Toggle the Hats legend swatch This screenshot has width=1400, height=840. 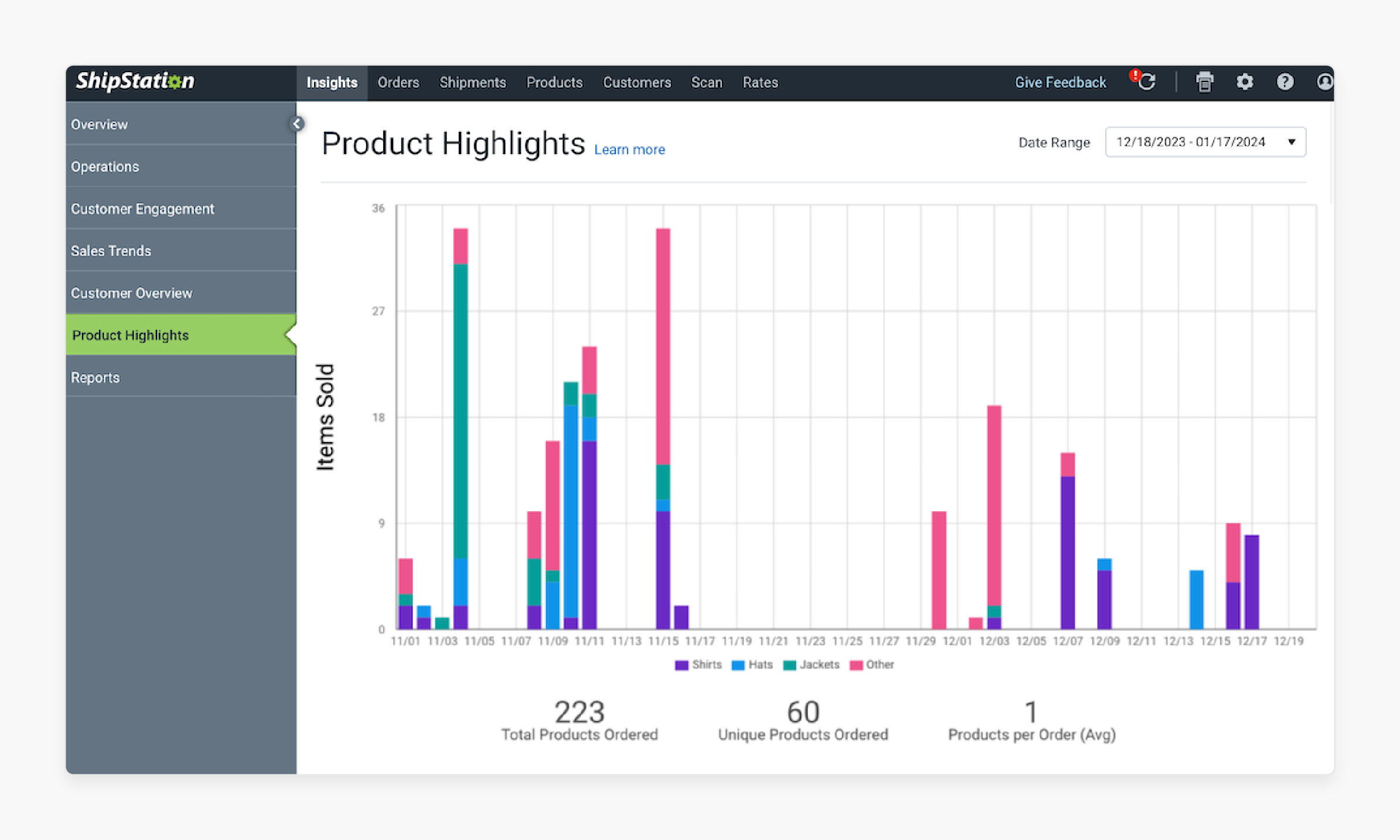(x=738, y=665)
